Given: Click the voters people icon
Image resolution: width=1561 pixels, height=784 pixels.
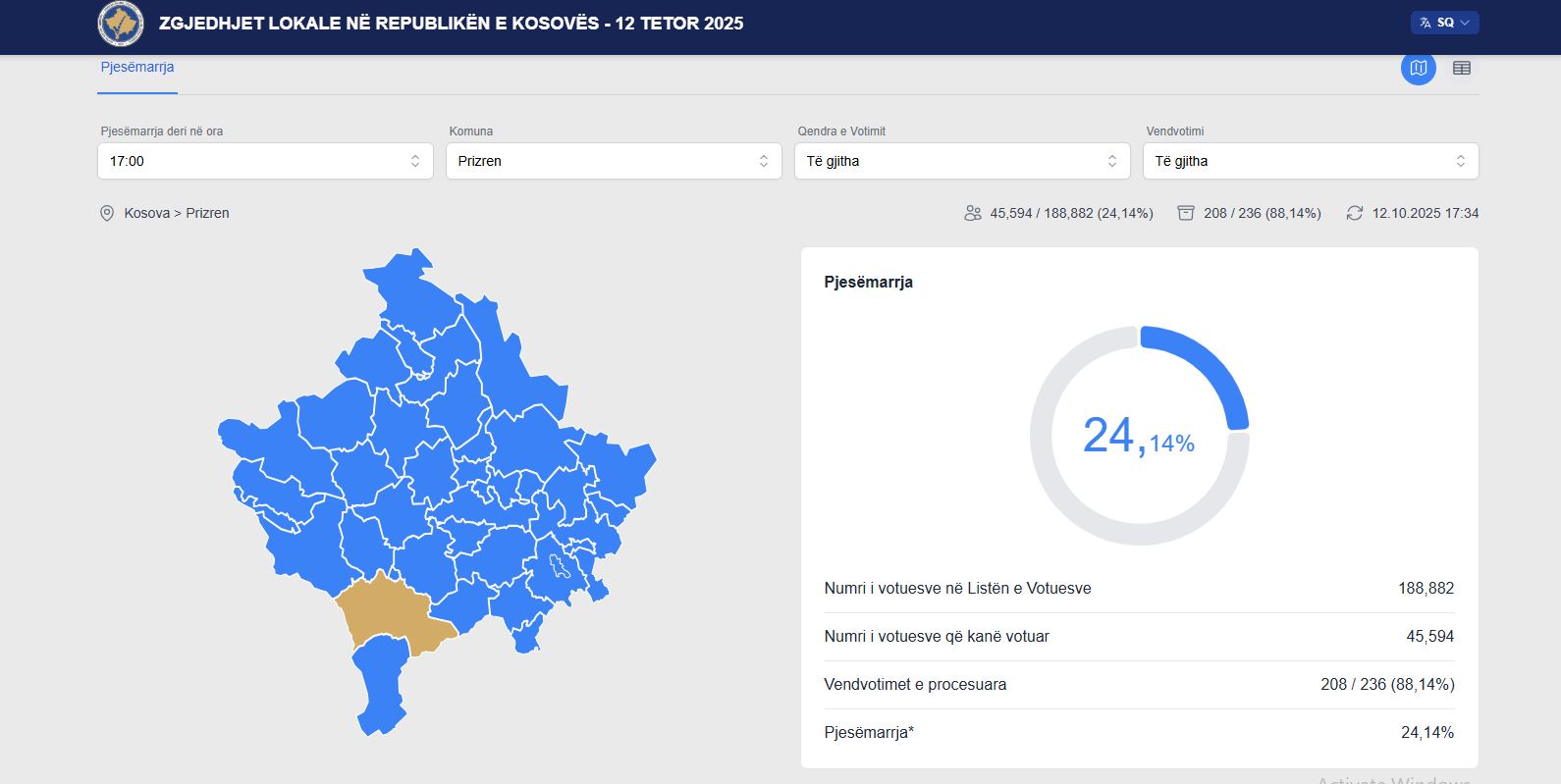Looking at the screenshot, I should pos(972,213).
